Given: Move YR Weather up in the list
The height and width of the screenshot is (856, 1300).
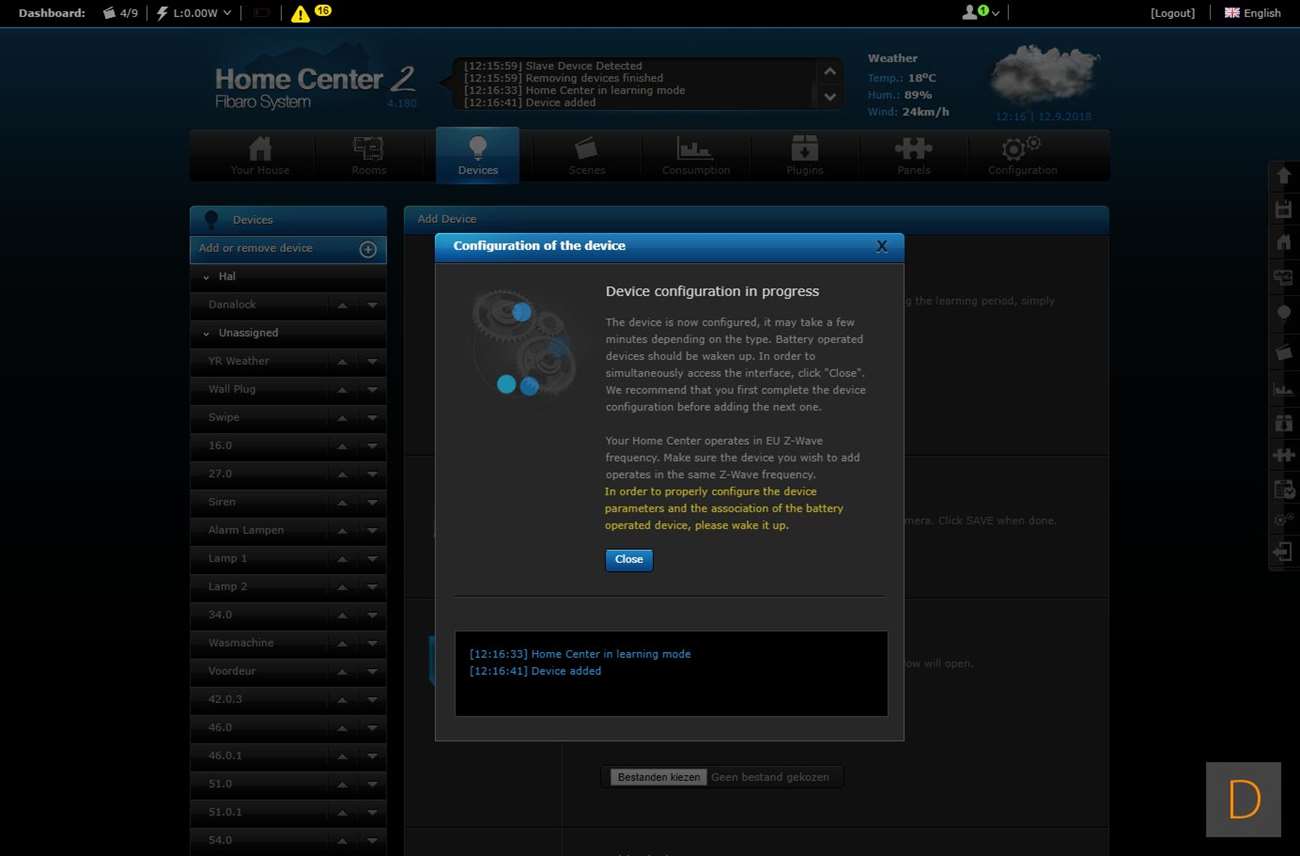Looking at the screenshot, I should [x=342, y=361].
